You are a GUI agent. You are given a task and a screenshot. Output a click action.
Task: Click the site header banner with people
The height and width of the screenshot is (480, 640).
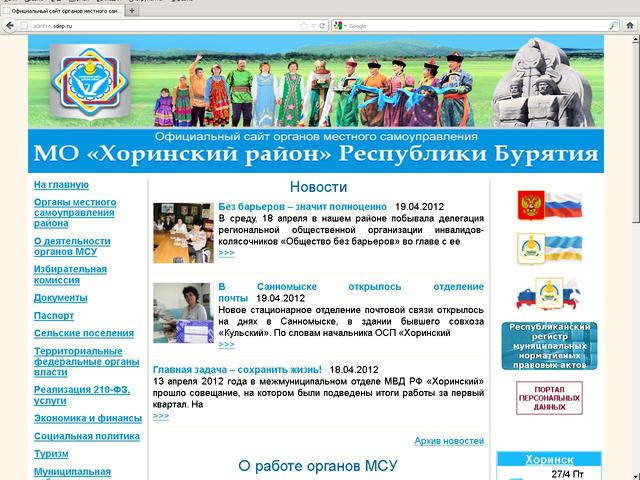[316, 81]
